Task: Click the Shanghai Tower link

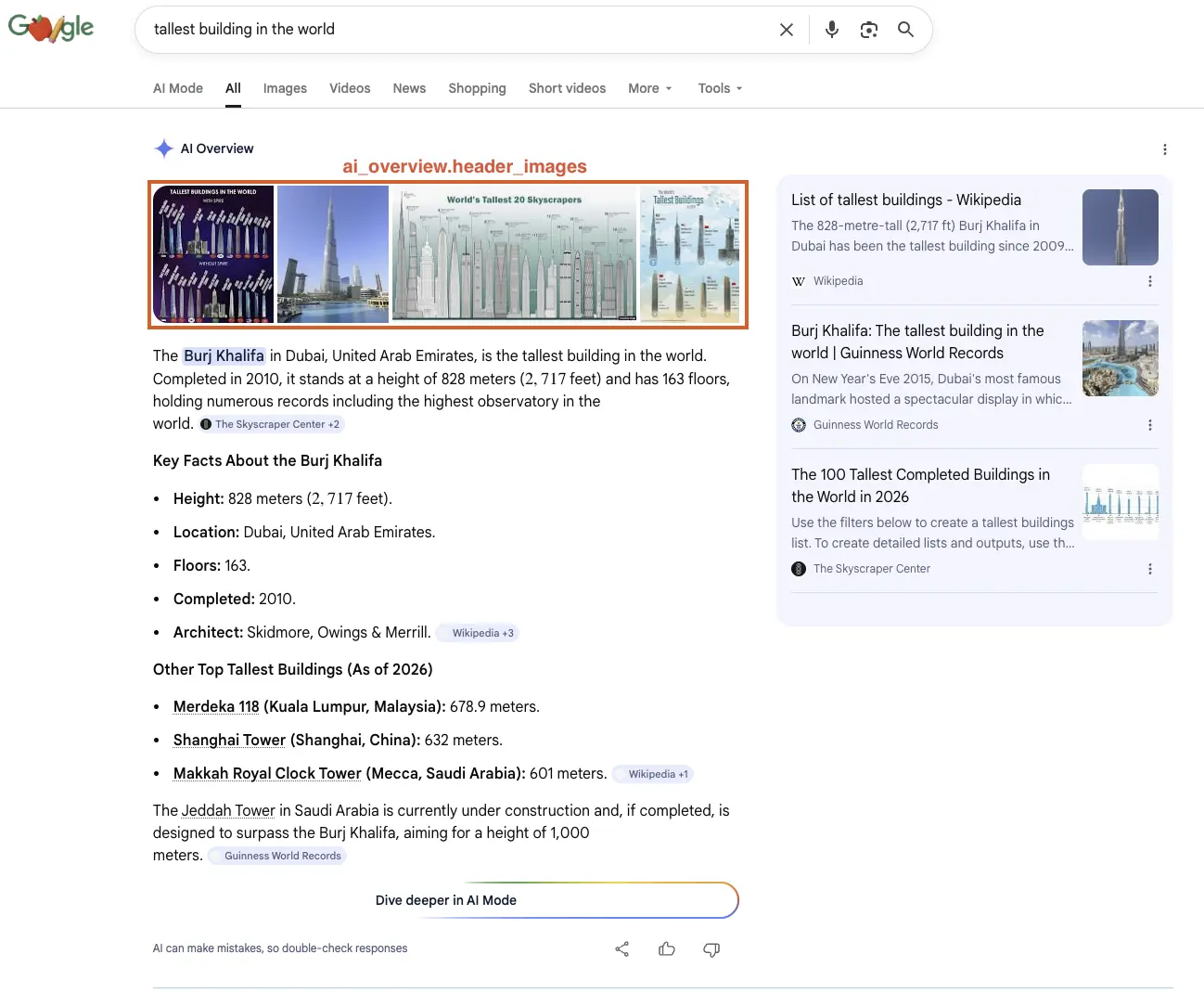Action: (229, 740)
